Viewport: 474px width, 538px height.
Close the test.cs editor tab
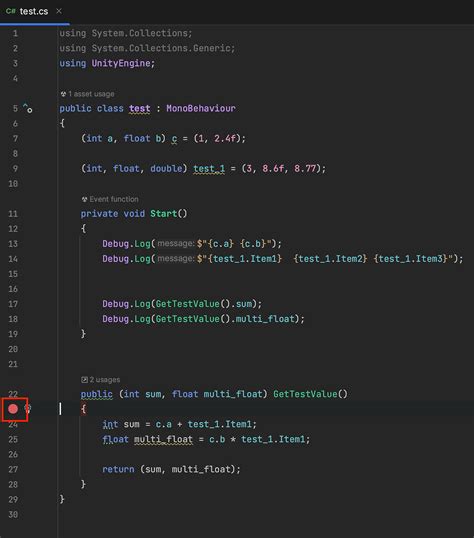click(59, 11)
